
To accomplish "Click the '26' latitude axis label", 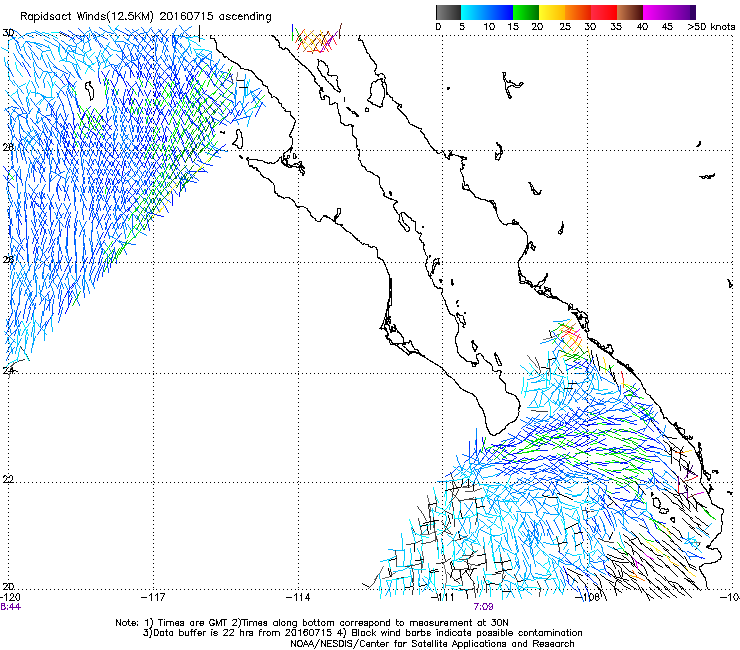I will tap(8, 259).
